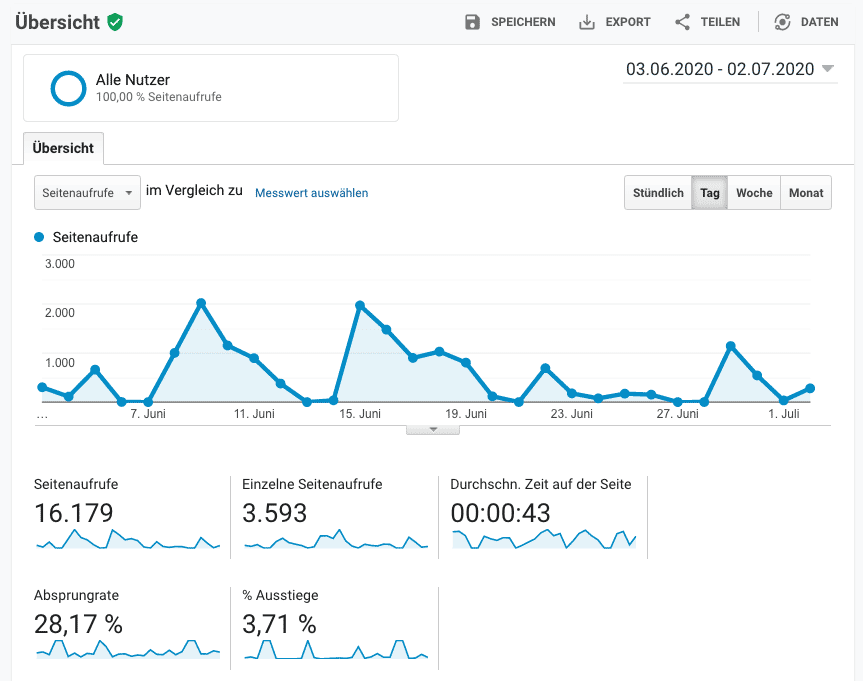Click the Export download icon

(587, 22)
